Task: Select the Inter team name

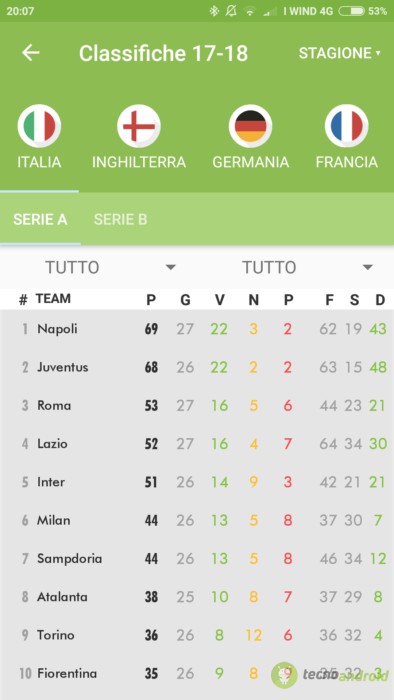Action: point(51,482)
